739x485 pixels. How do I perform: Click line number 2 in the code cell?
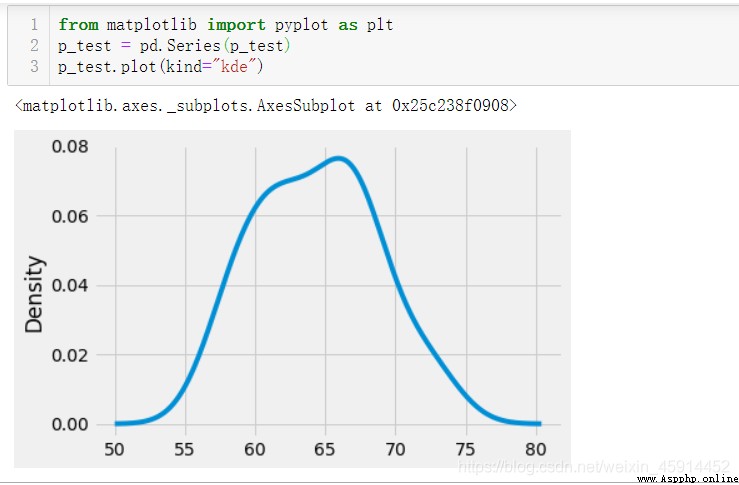pos(33,46)
